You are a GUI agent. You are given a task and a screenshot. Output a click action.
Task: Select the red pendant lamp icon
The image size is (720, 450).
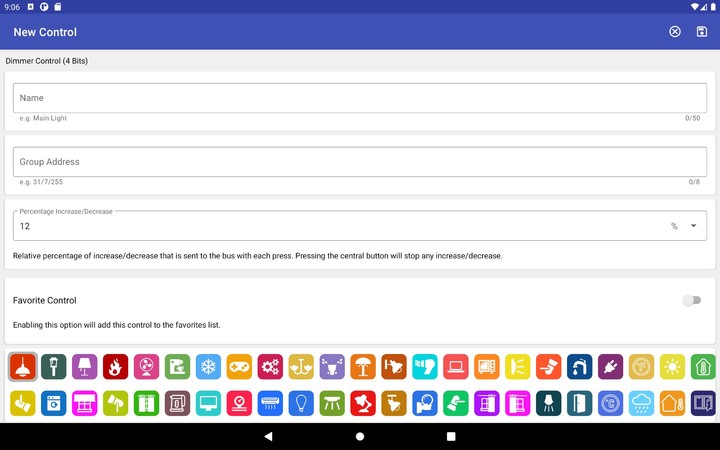22,366
